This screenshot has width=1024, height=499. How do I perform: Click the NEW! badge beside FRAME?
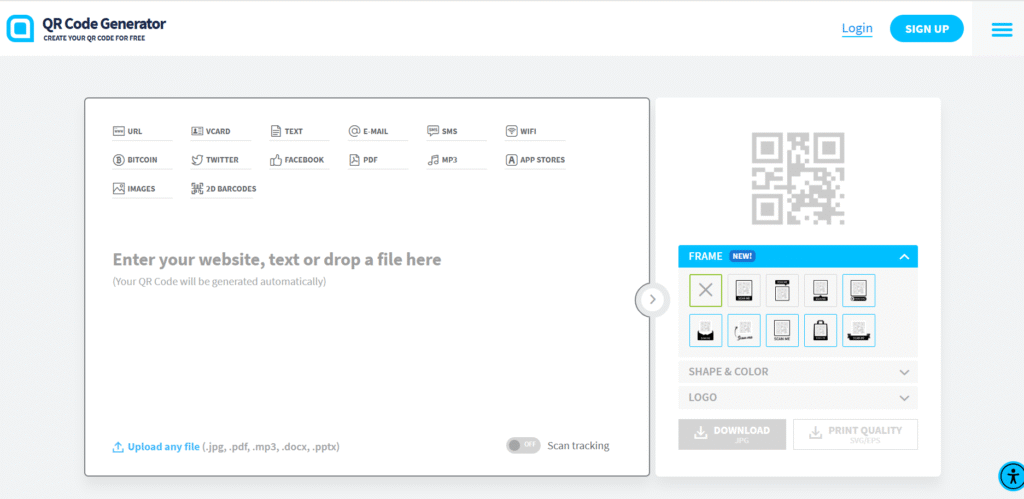point(743,256)
